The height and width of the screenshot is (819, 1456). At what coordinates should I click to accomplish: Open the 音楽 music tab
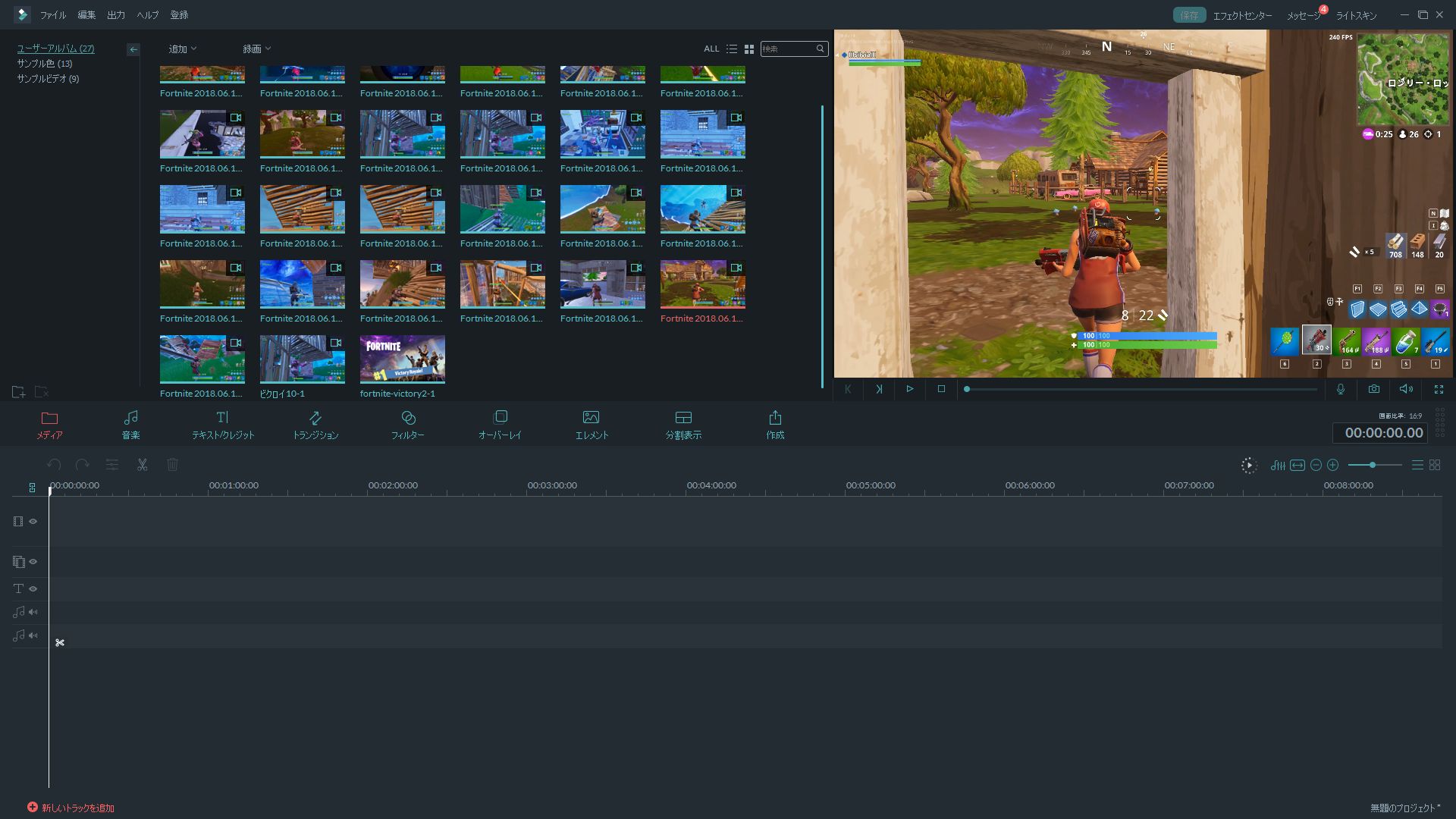(x=130, y=425)
